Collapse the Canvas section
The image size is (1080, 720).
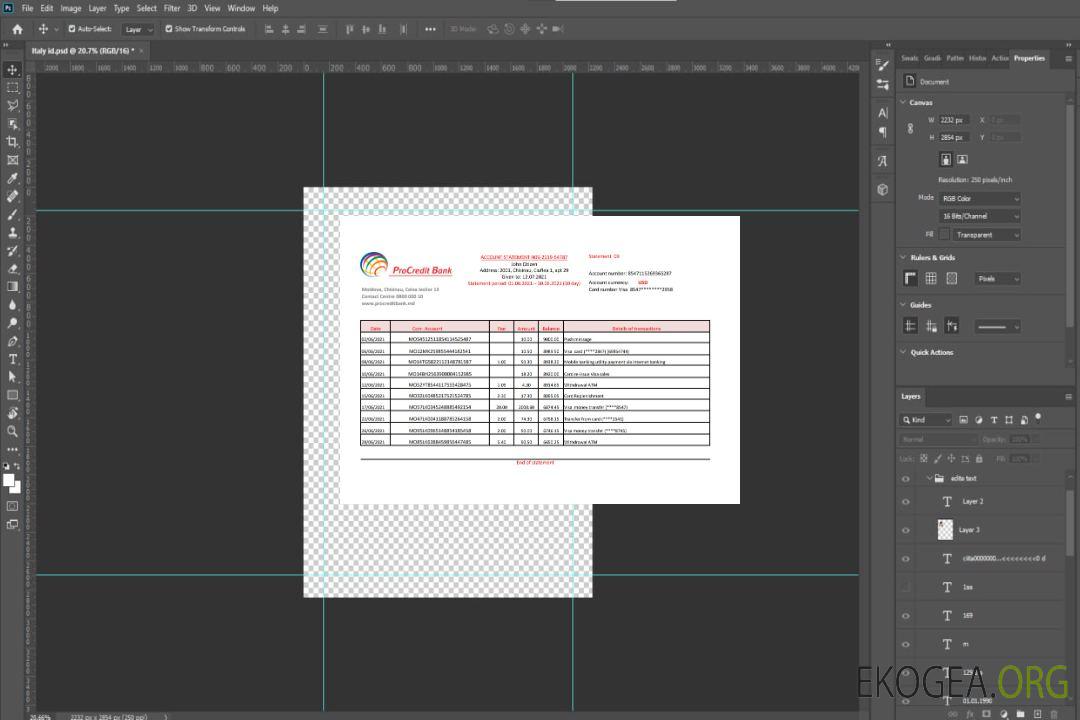(903, 103)
